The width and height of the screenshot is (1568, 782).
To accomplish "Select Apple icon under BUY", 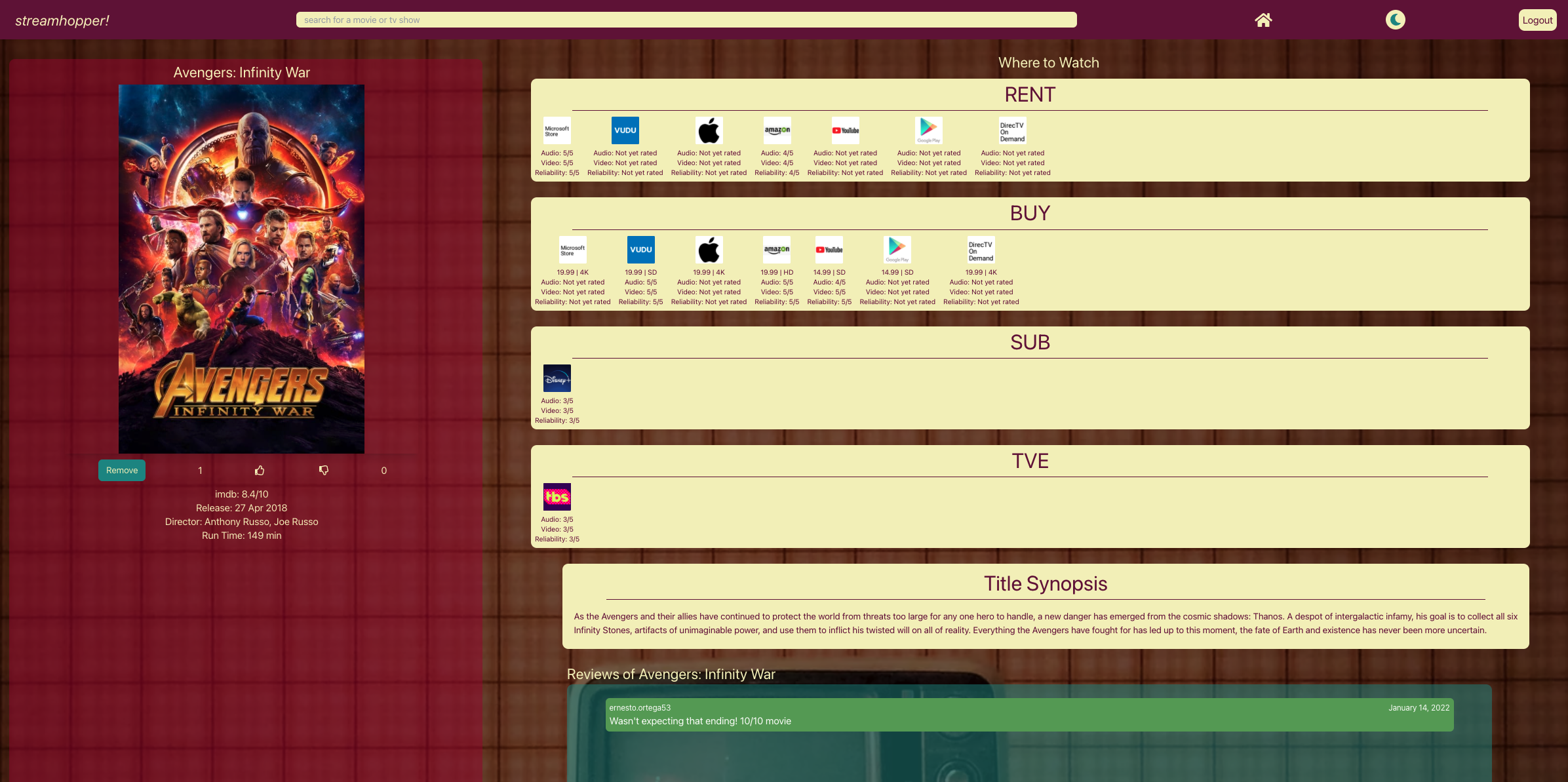I will tap(709, 250).
